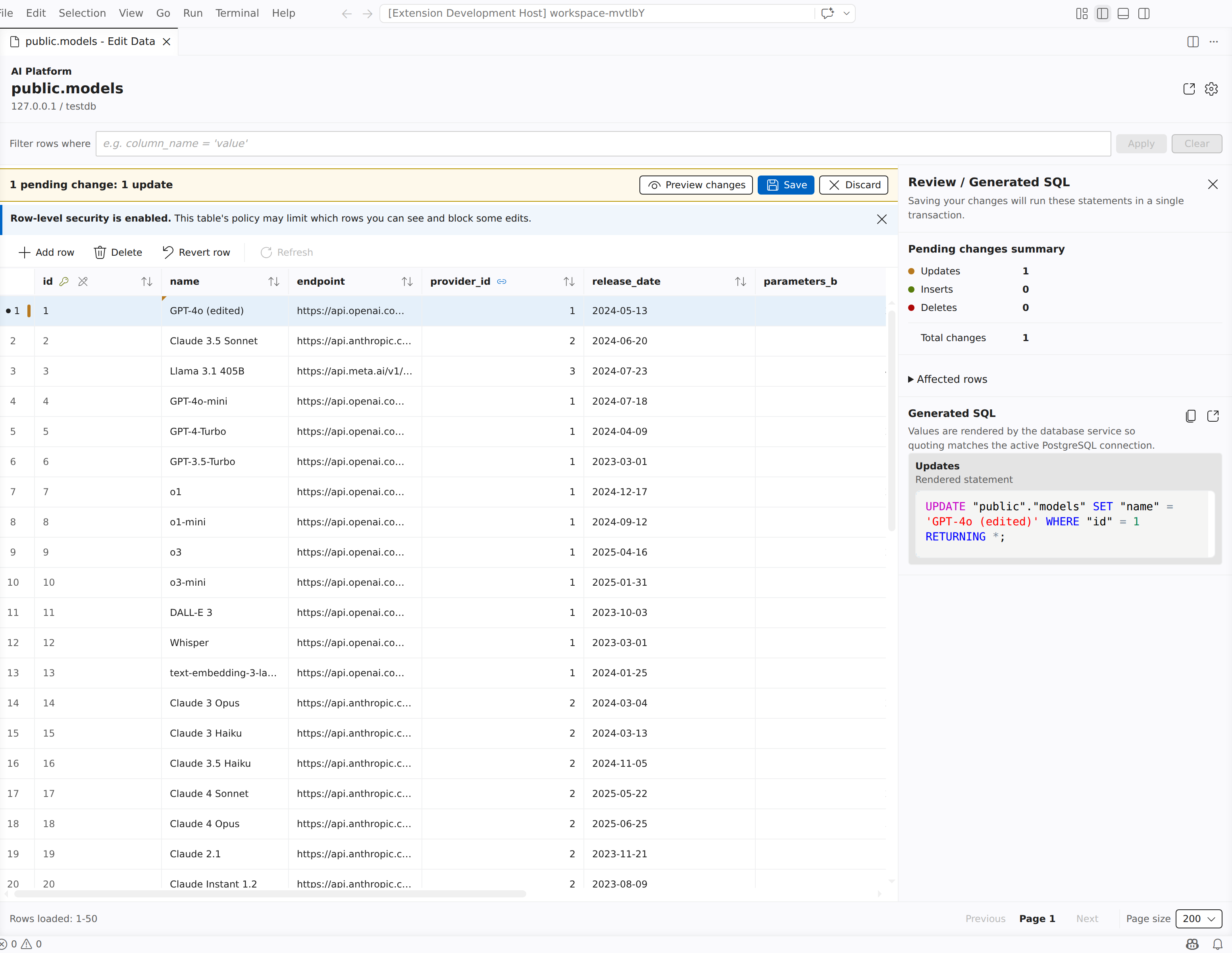Image resolution: width=1232 pixels, height=953 pixels.
Task: Open the Customize Layout control
Action: click(x=1082, y=14)
